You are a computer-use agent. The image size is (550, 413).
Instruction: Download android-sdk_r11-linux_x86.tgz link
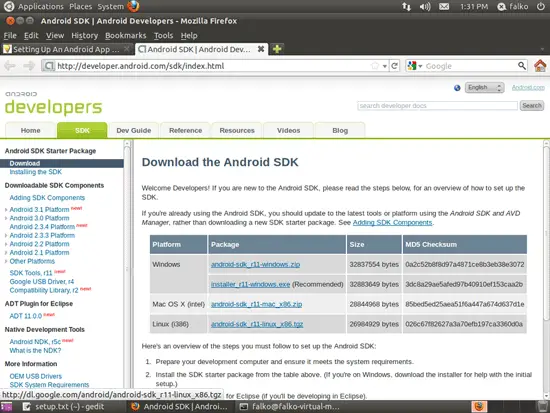(x=257, y=324)
